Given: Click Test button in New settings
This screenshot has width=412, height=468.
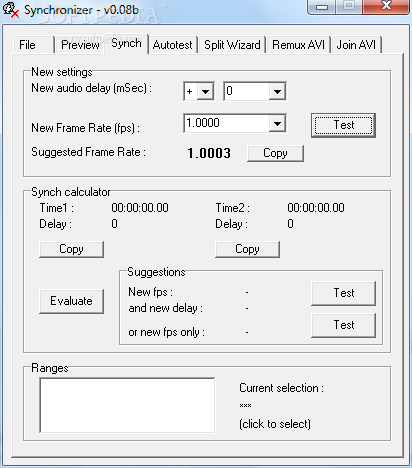Looking at the screenshot, I should point(343,125).
